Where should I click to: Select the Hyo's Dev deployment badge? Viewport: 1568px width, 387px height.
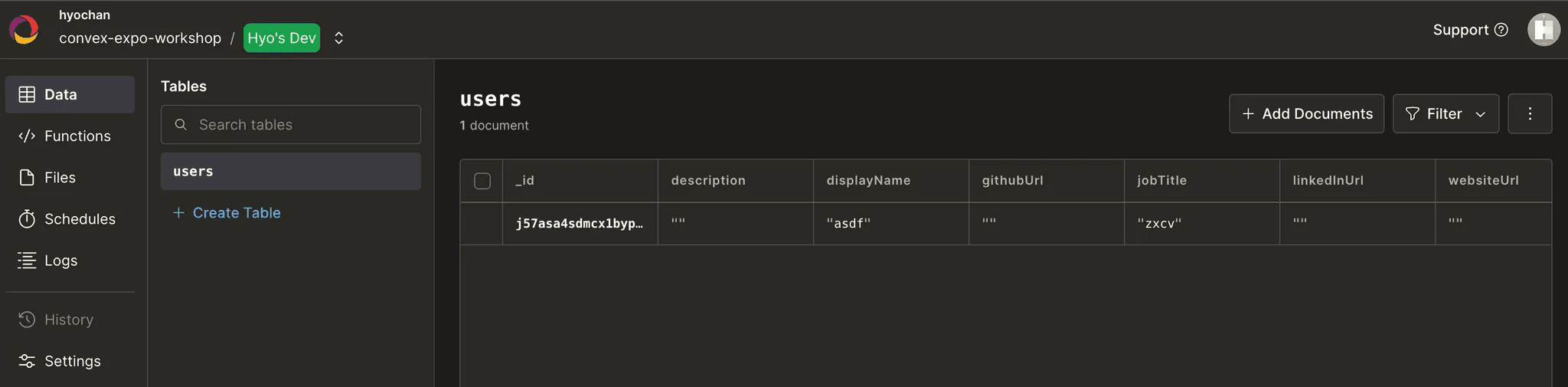tap(282, 38)
